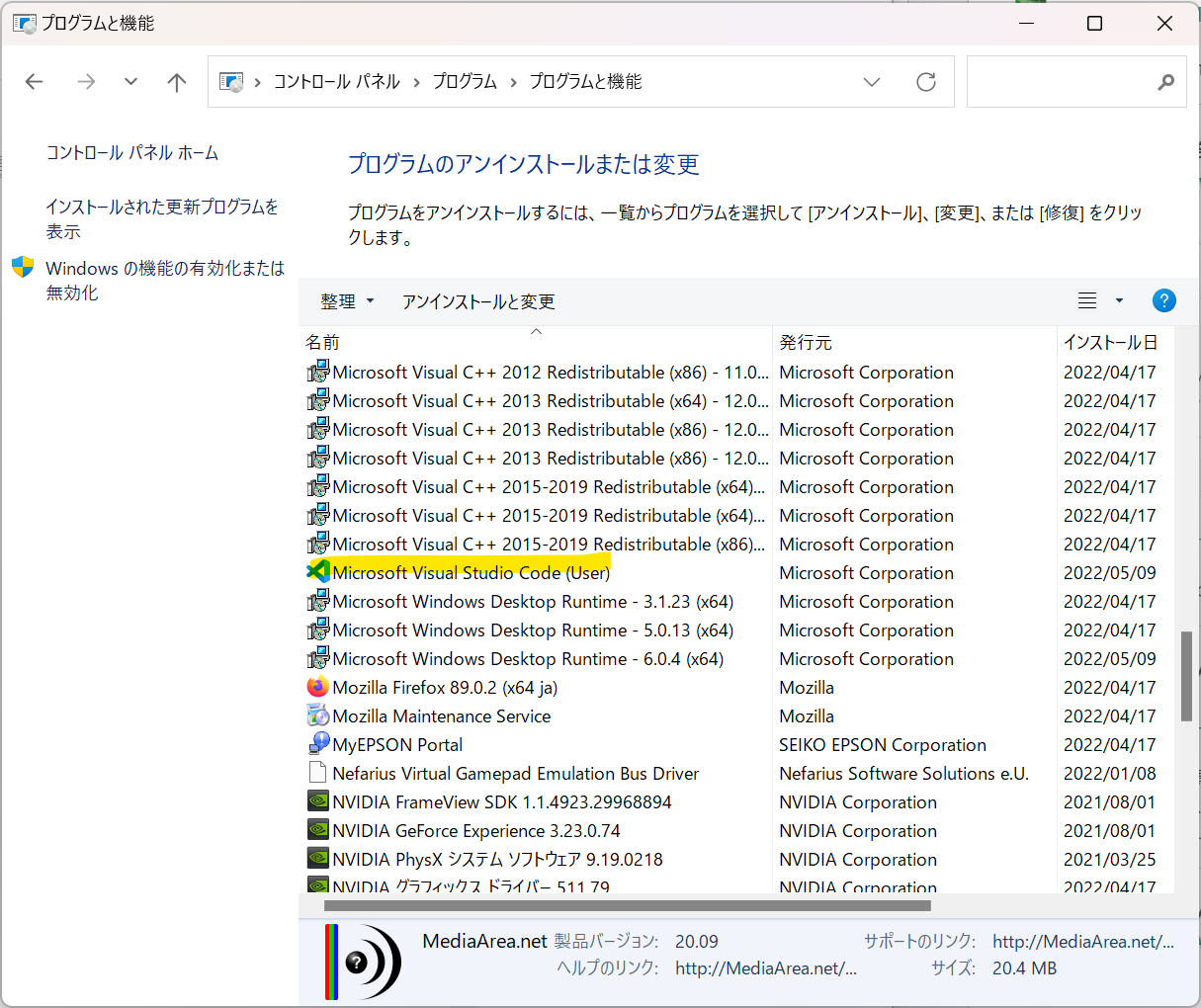
Task: Open the http://MediaArea.net/ support link
Action: pyautogui.click(x=1083, y=941)
